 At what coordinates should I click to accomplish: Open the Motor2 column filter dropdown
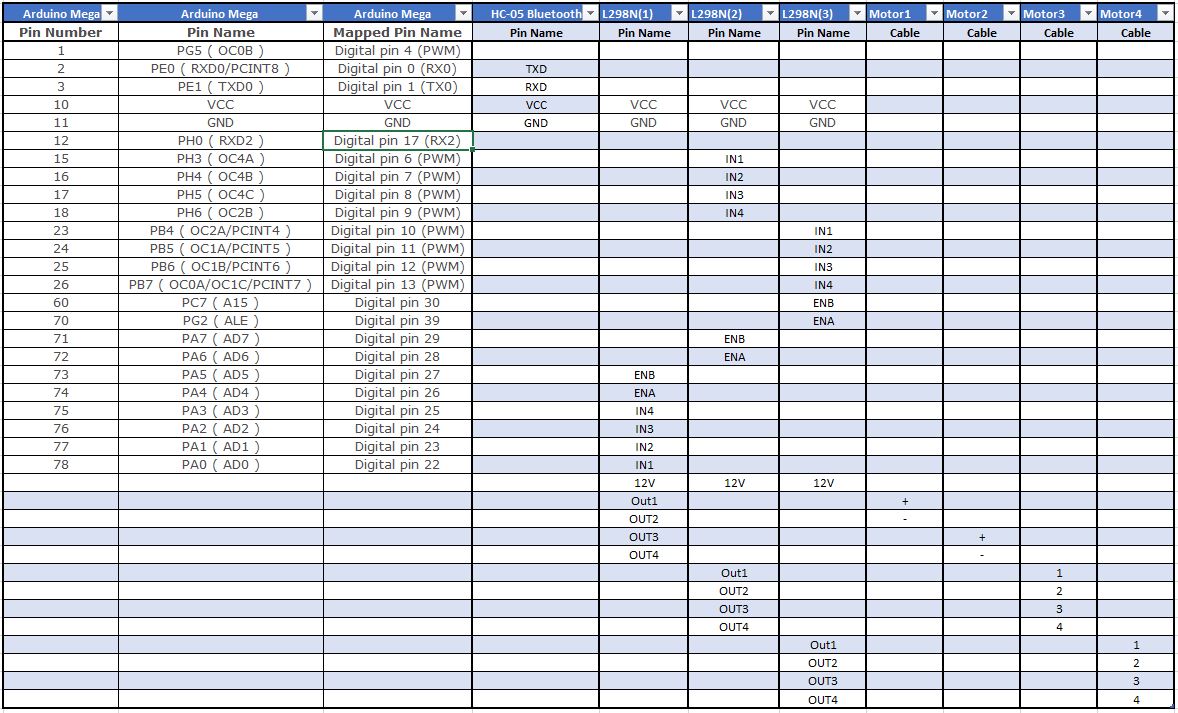pos(1011,14)
